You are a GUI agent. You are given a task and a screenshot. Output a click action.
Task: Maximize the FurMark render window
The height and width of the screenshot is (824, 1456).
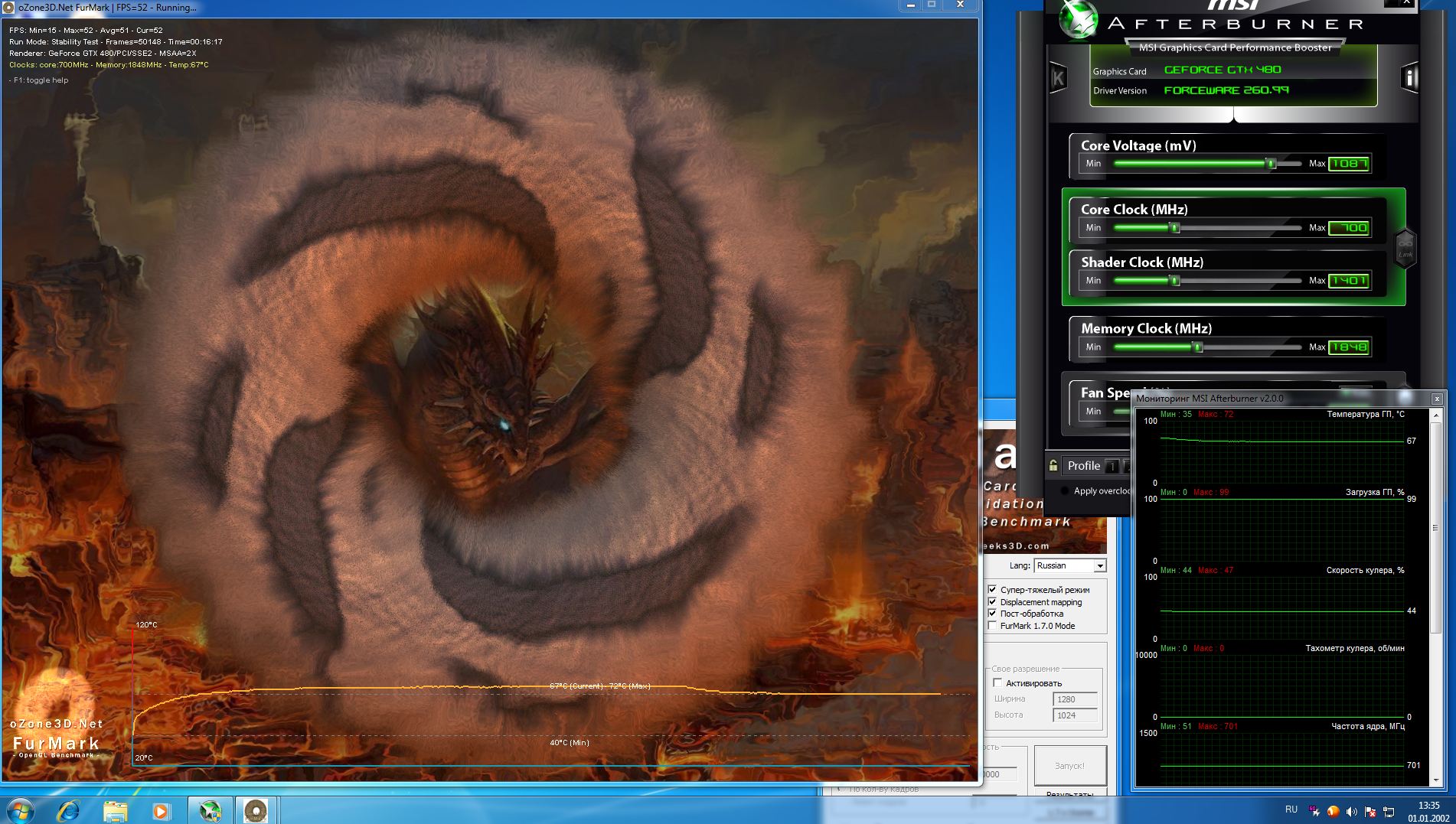932,5
